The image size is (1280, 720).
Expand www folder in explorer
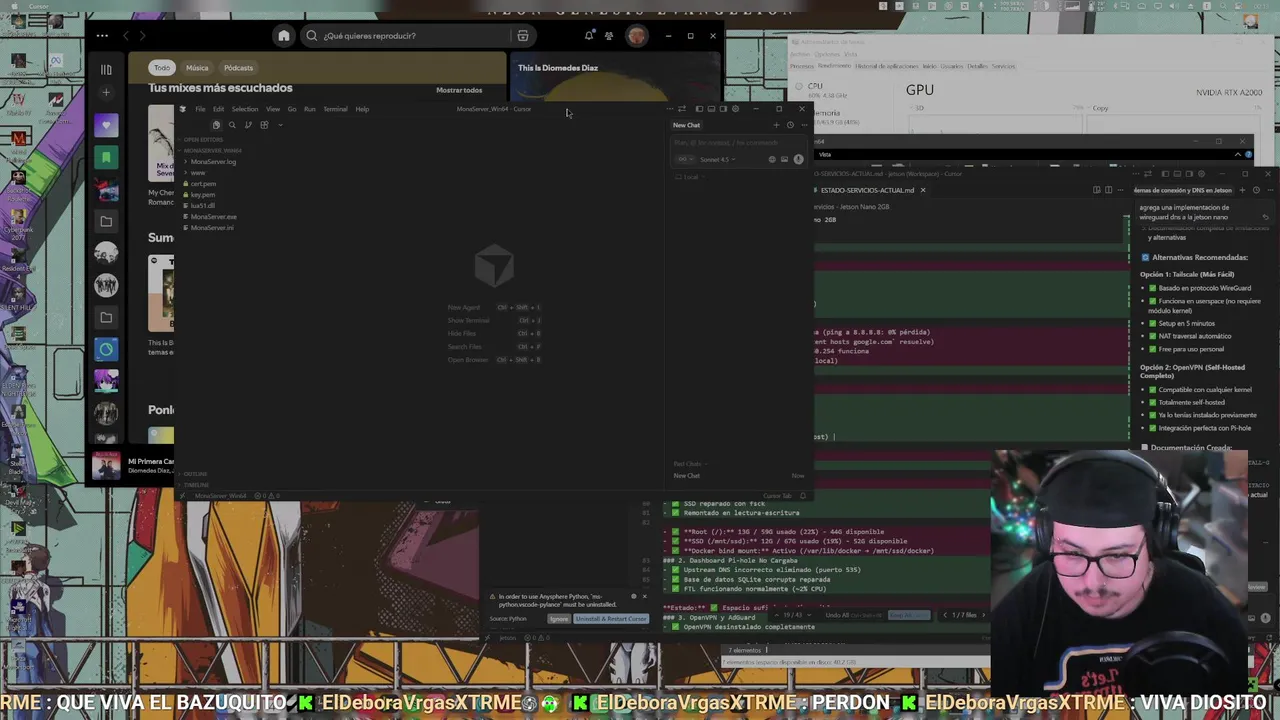(x=198, y=173)
